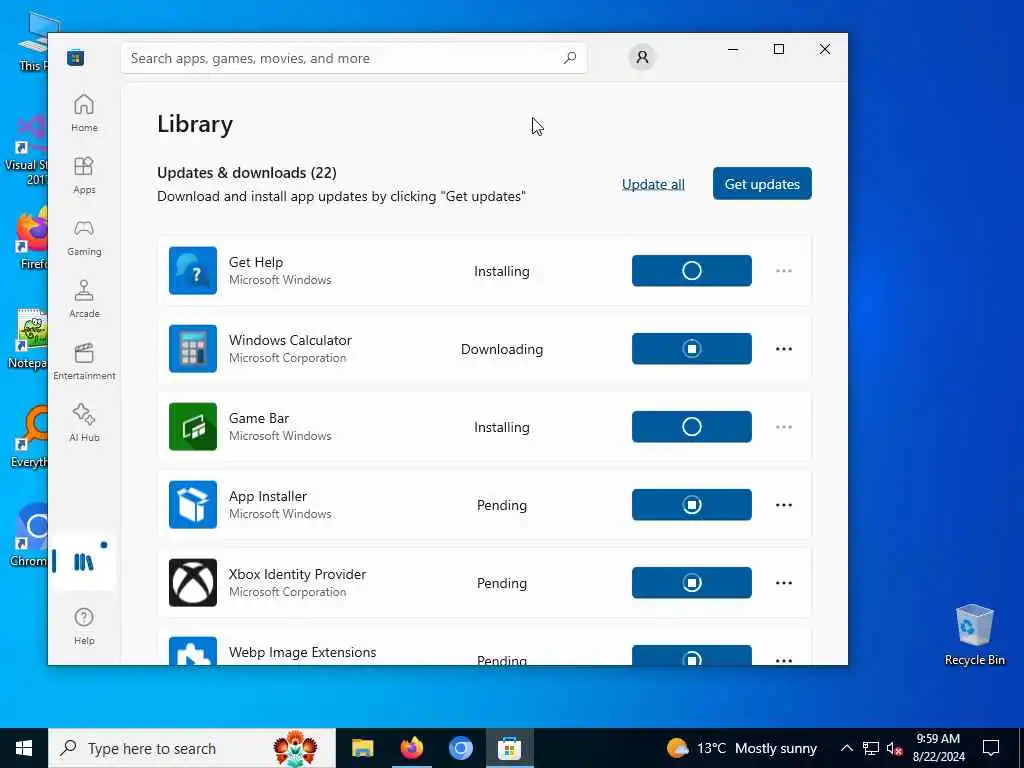Click the Webp Image Extensions app icon
The width and height of the screenshot is (1024, 768).
tap(193, 650)
